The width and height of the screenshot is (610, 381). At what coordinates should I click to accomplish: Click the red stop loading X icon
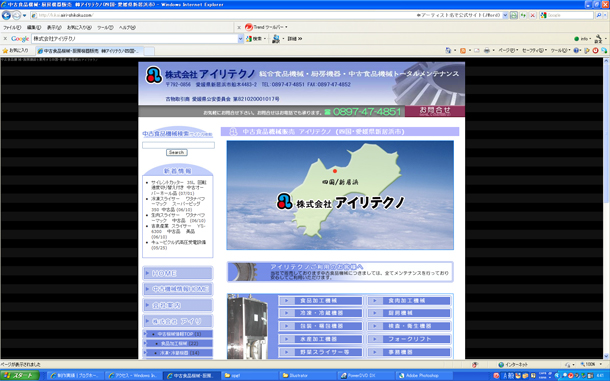coord(533,15)
